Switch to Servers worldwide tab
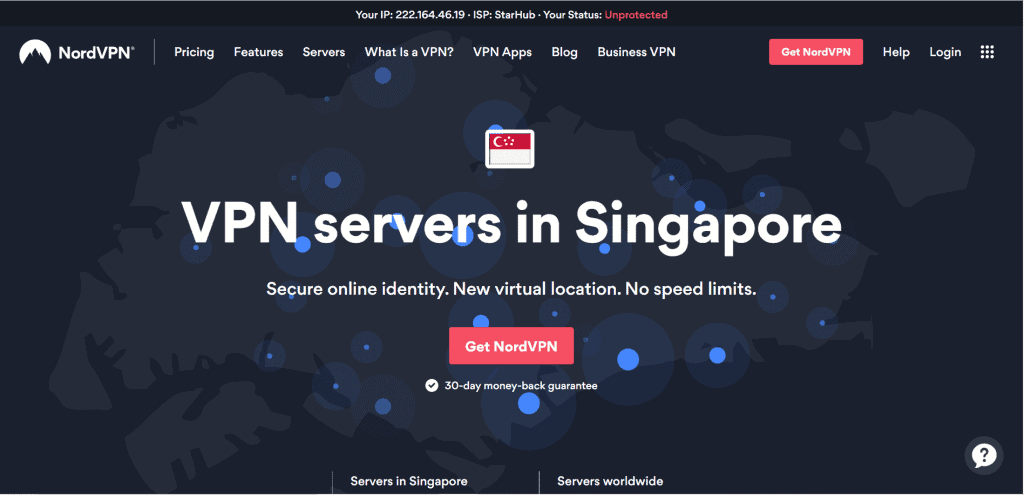The image size is (1024, 495). [x=610, y=481]
